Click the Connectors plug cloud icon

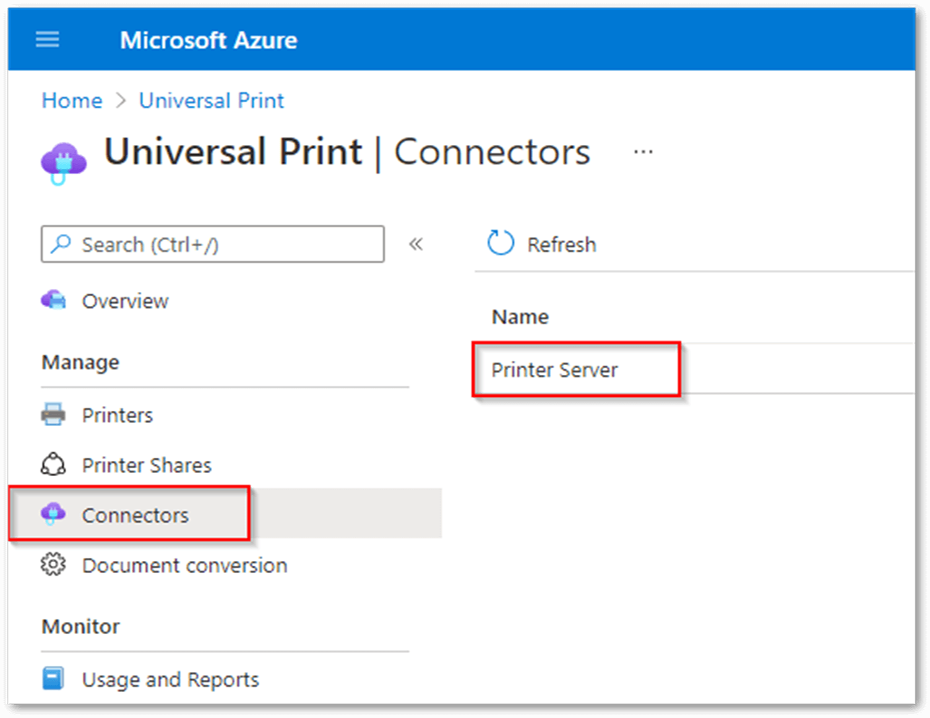coord(53,513)
